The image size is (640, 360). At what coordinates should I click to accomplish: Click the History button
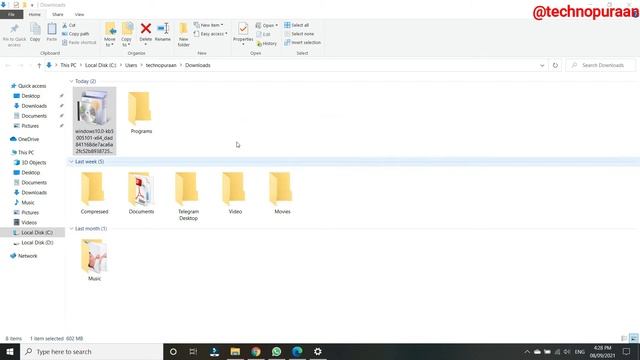pos(267,43)
